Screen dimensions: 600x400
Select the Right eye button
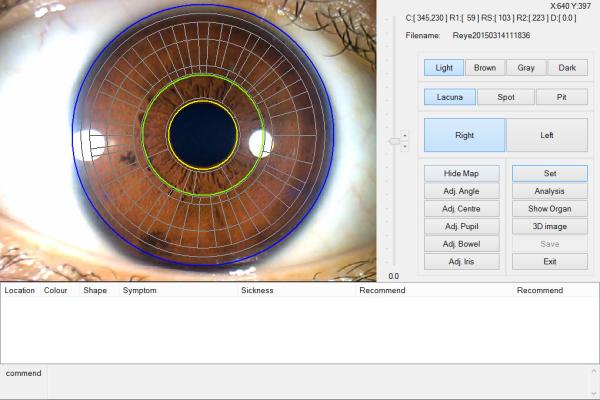(x=465, y=135)
